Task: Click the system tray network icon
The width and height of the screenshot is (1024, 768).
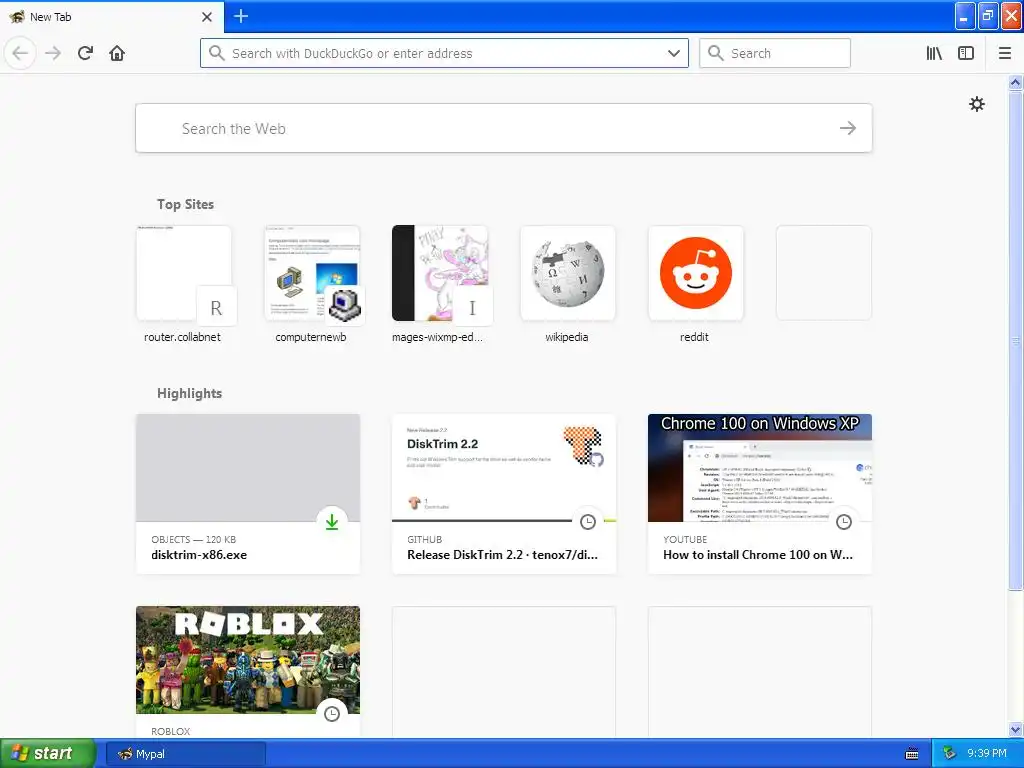Action: [x=950, y=754]
